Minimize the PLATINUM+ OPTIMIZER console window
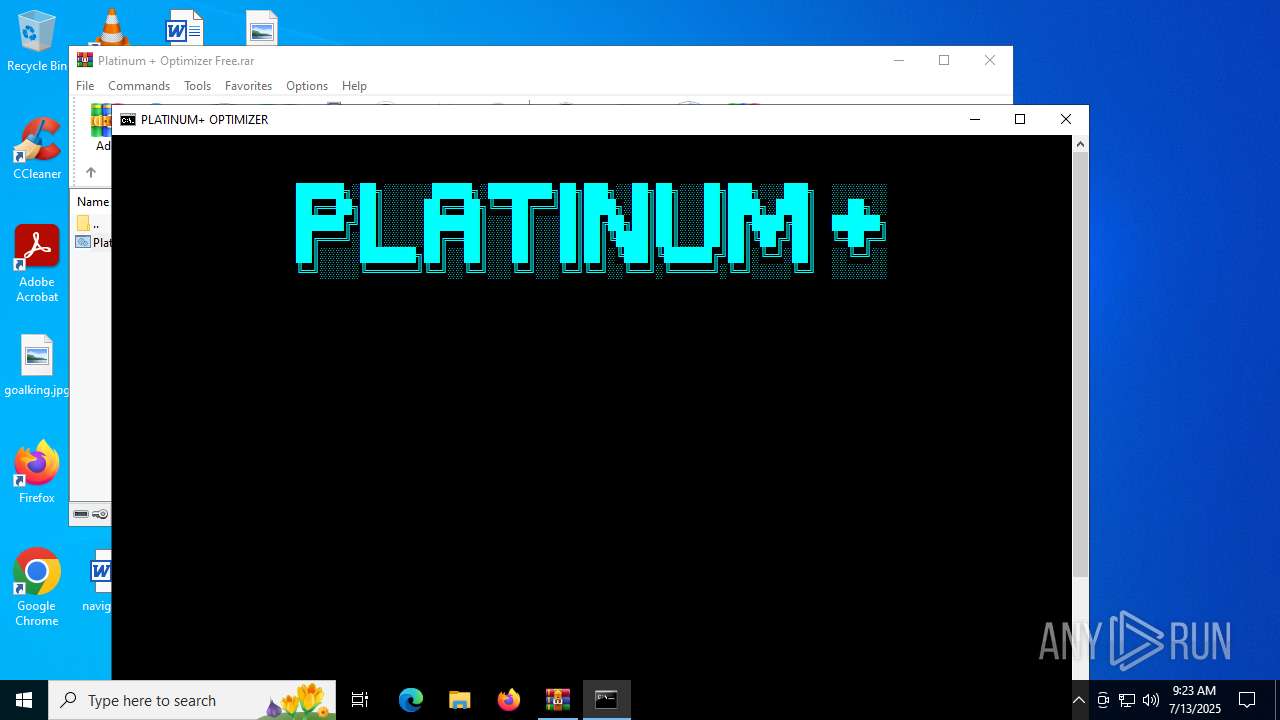 click(x=975, y=119)
